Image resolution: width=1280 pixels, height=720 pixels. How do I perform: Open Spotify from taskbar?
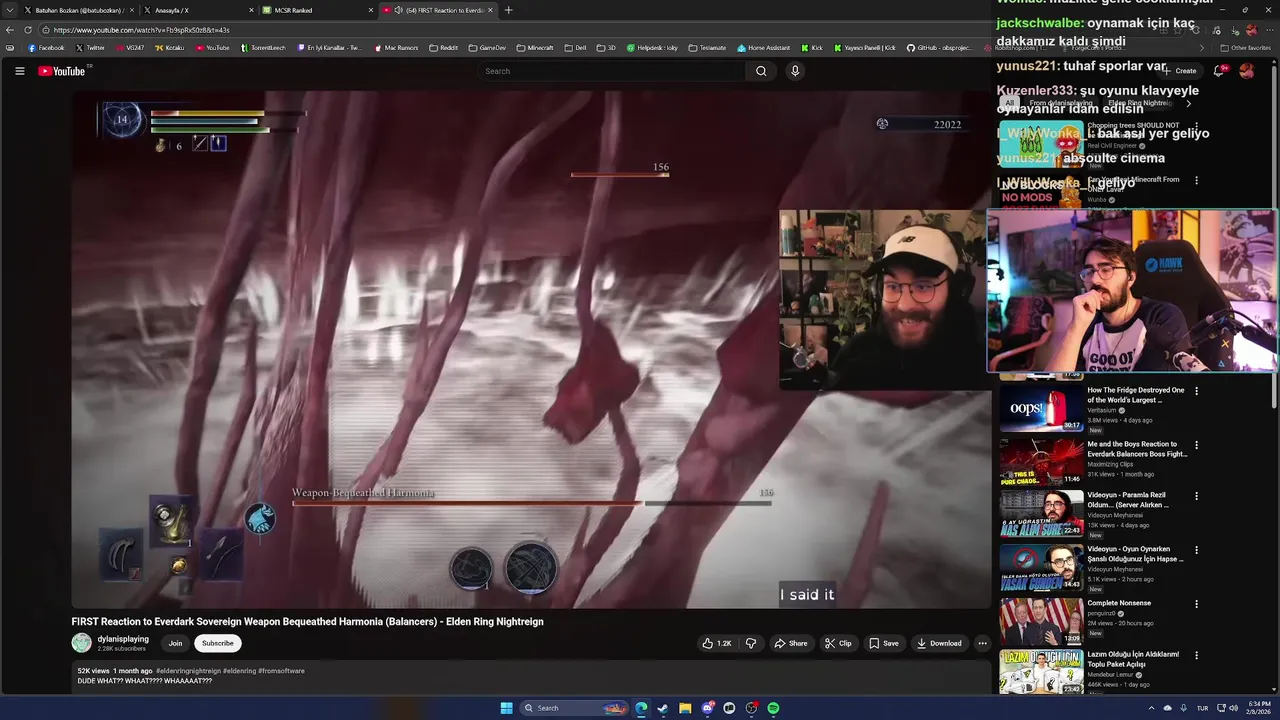(x=774, y=708)
